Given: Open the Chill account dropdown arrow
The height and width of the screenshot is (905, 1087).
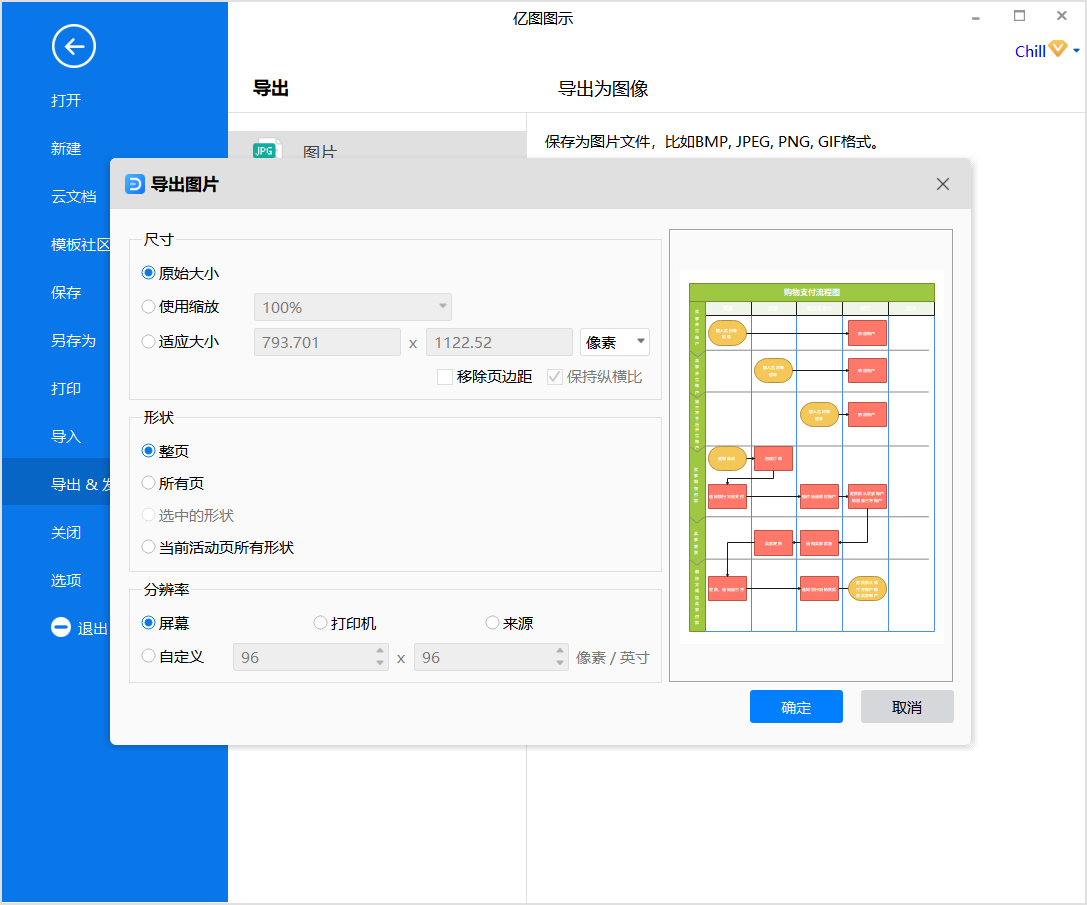Looking at the screenshot, I should pyautogui.click(x=1076, y=50).
